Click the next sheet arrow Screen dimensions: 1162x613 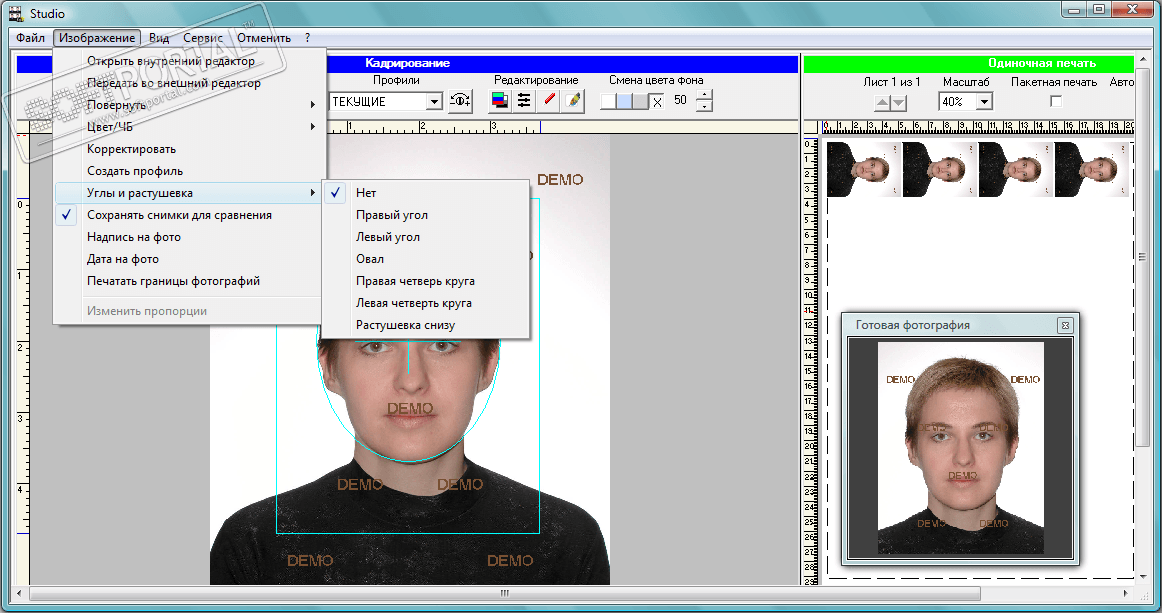899,102
